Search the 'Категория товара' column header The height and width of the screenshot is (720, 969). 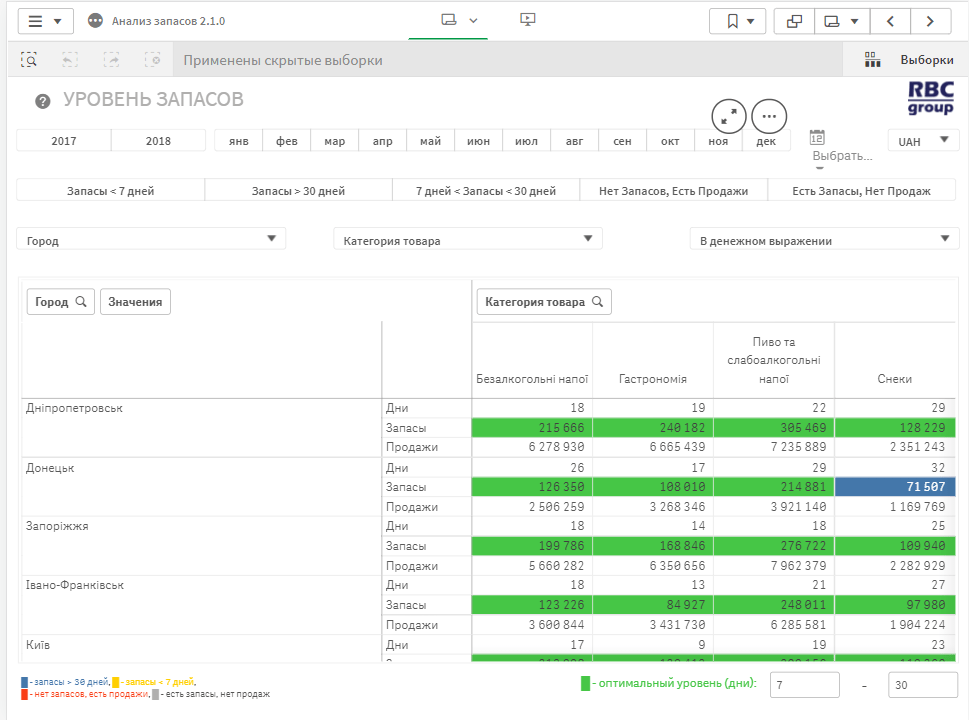[598, 302]
